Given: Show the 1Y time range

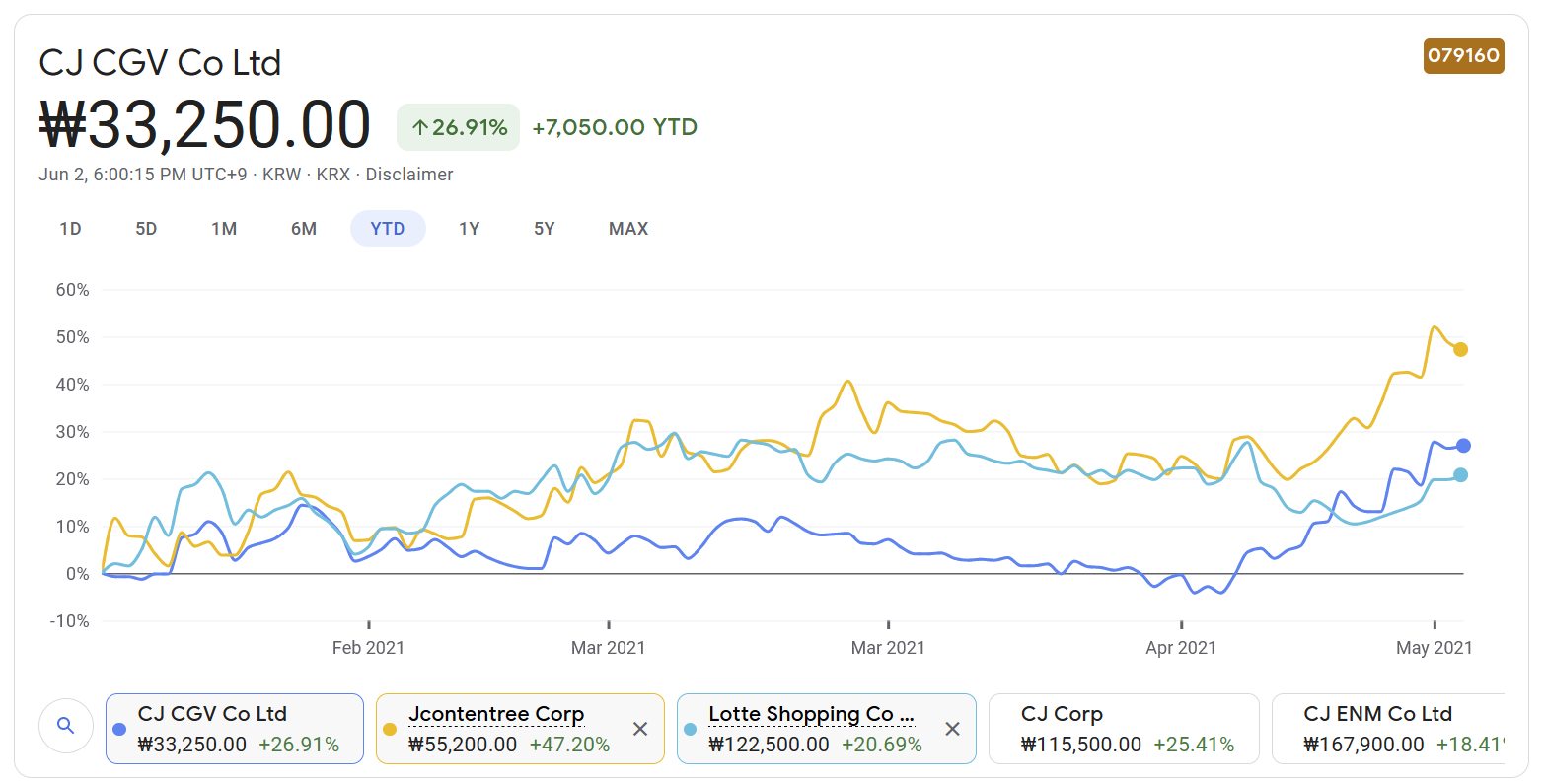Looking at the screenshot, I should point(469,229).
